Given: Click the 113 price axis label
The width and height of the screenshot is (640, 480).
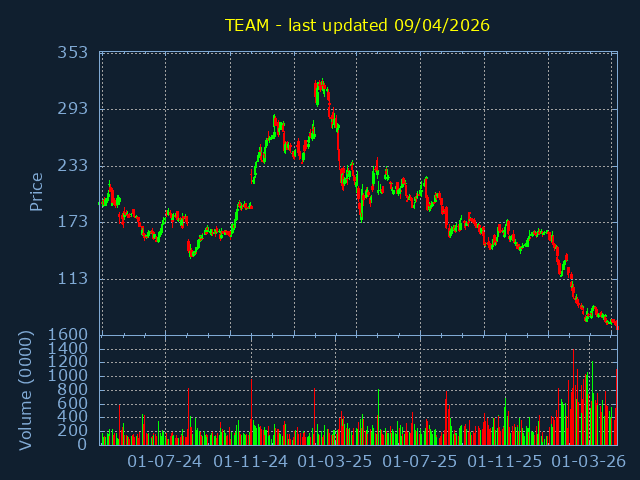Looking at the screenshot, I should (x=73, y=278).
